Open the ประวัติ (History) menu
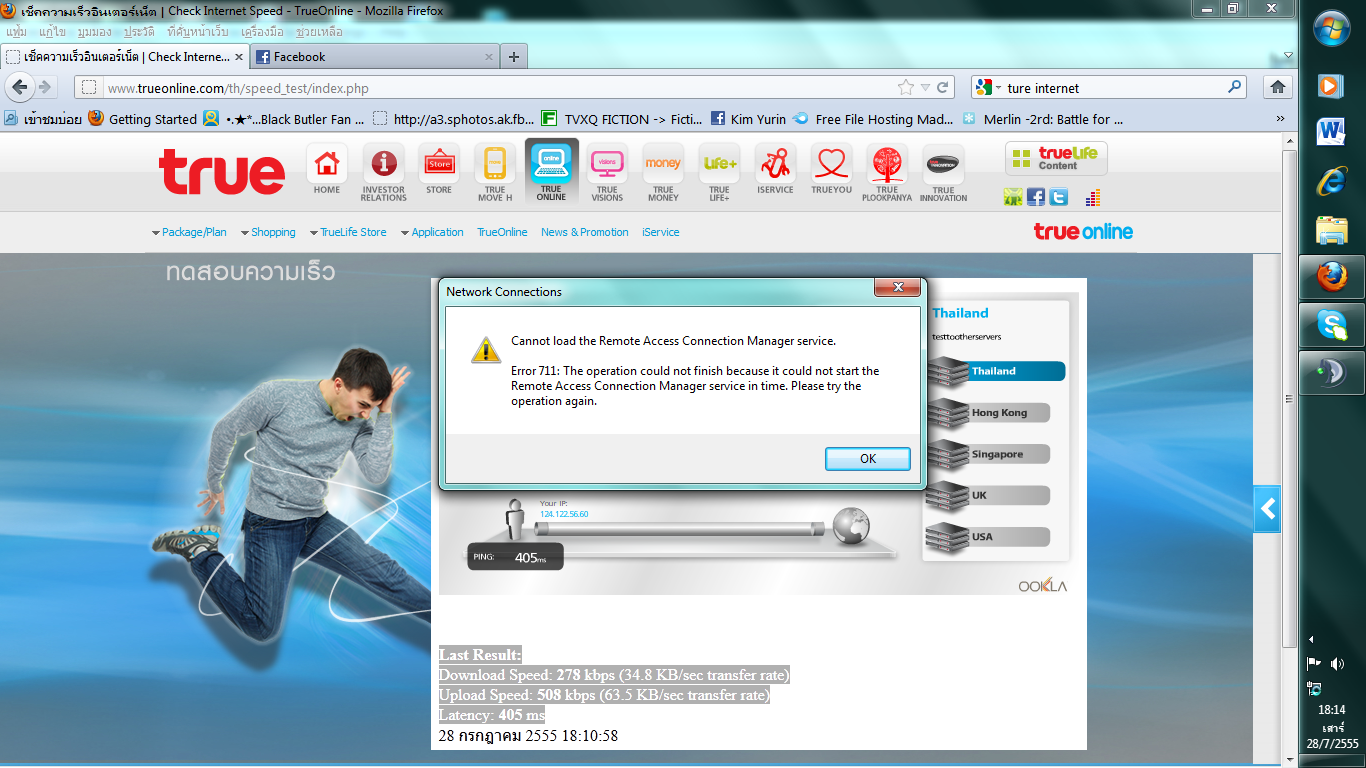The width and height of the screenshot is (1366, 768). (140, 31)
